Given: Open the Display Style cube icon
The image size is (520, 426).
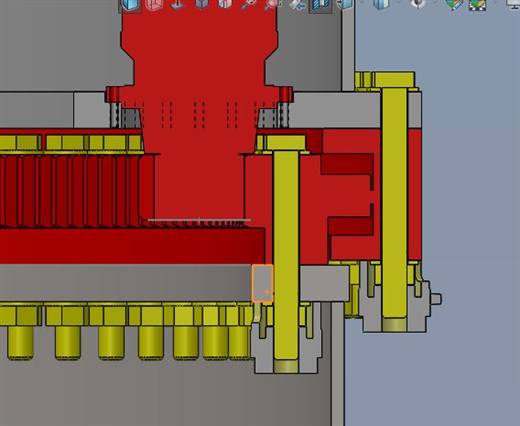Looking at the screenshot, I should coord(381,4).
